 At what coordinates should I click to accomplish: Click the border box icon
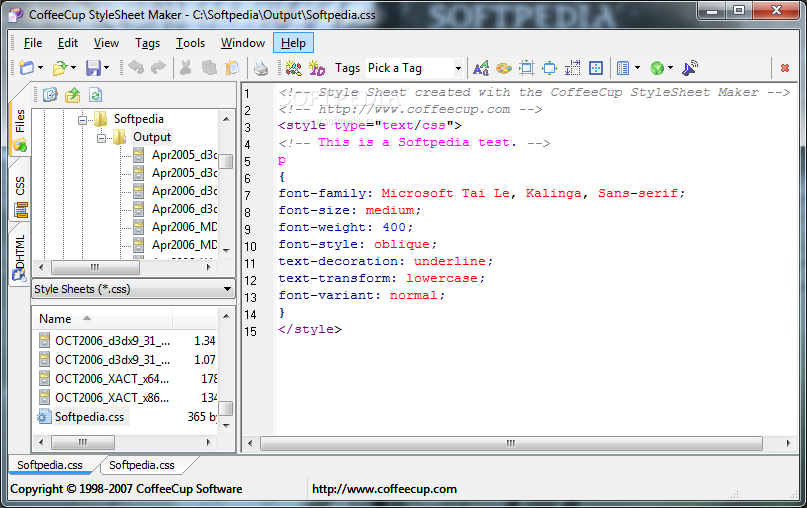pos(527,68)
